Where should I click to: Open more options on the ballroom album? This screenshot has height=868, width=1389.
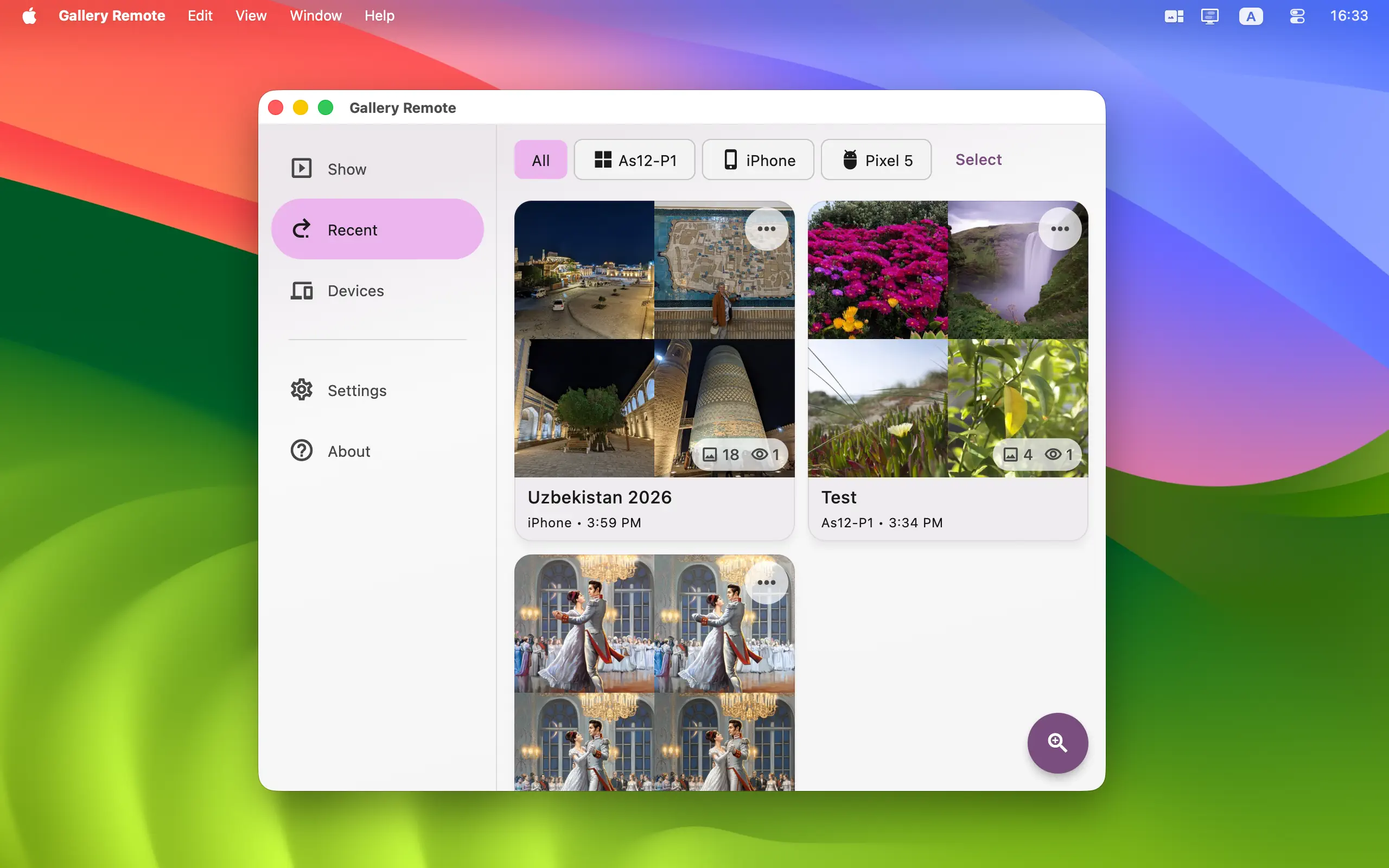coord(766,582)
